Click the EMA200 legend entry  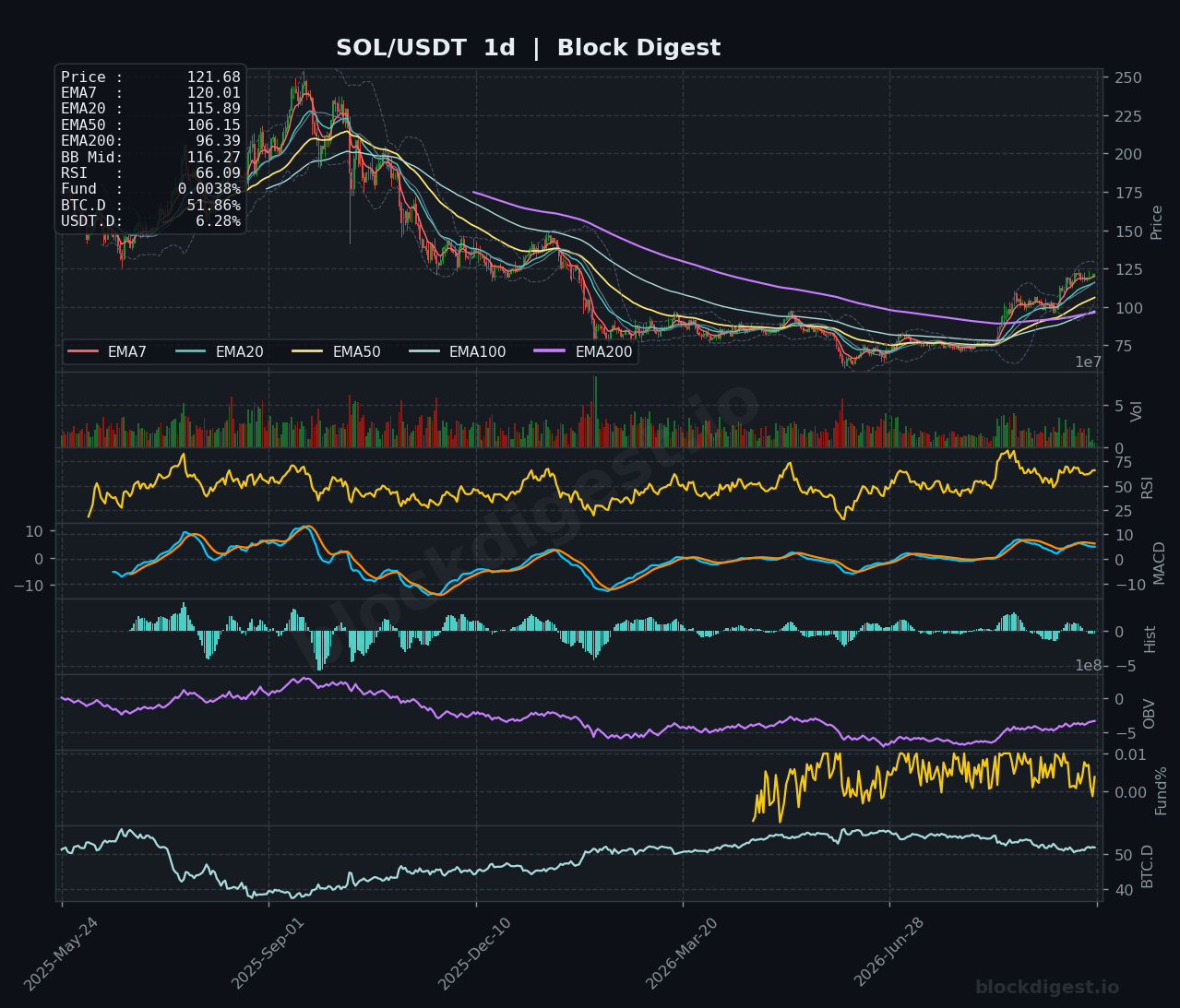583,351
